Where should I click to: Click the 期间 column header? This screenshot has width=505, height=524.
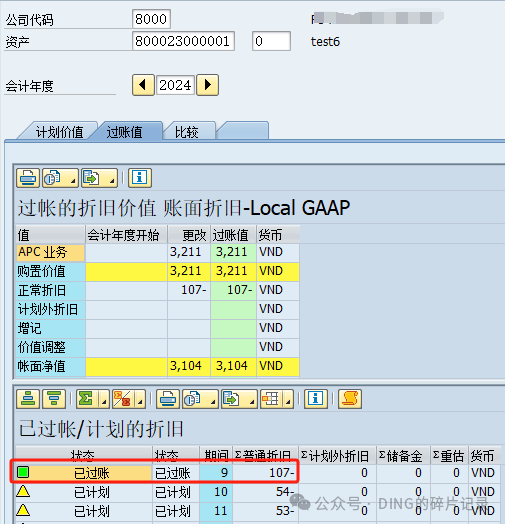[x=216, y=455]
